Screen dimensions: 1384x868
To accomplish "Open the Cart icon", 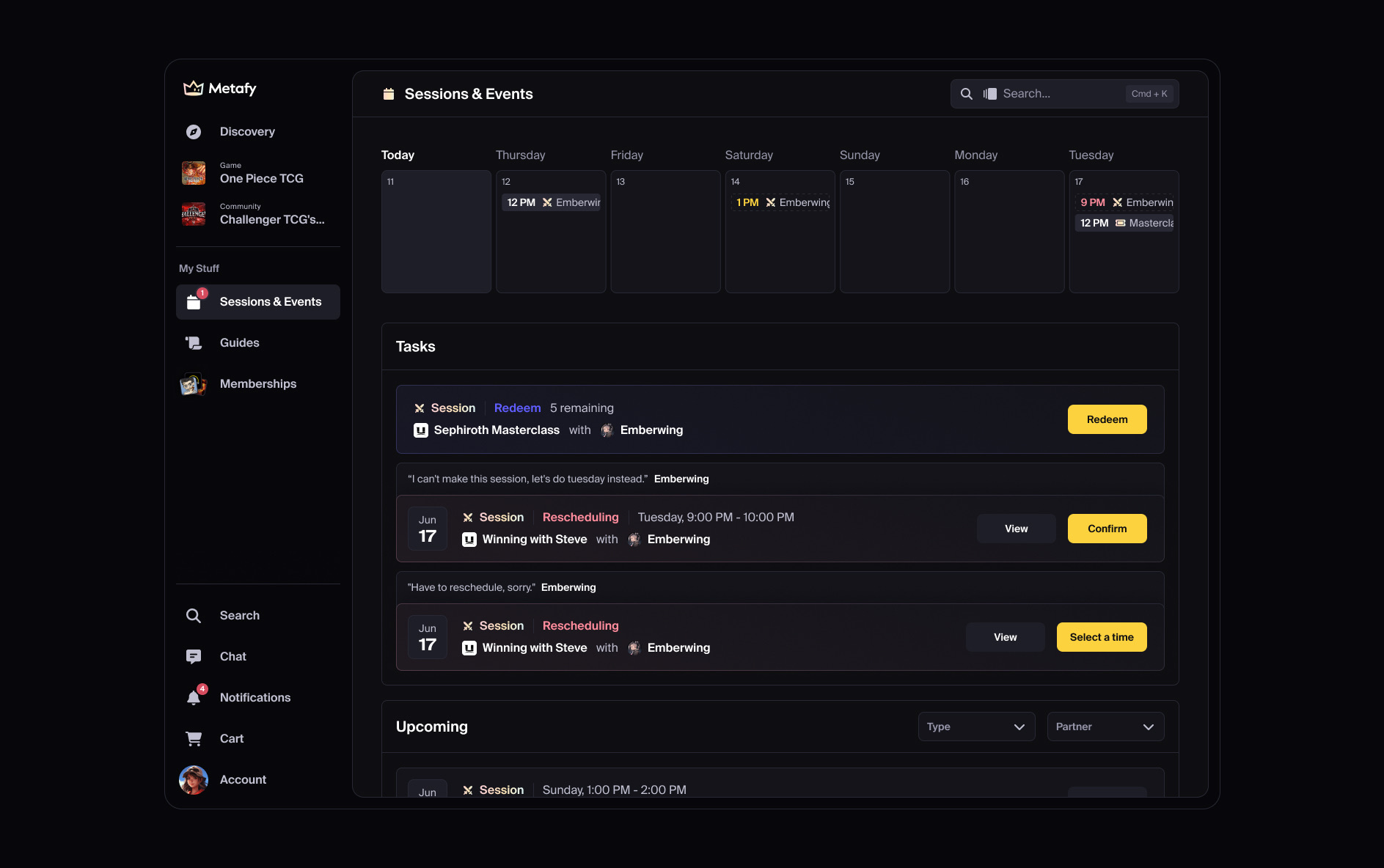I will coord(194,739).
